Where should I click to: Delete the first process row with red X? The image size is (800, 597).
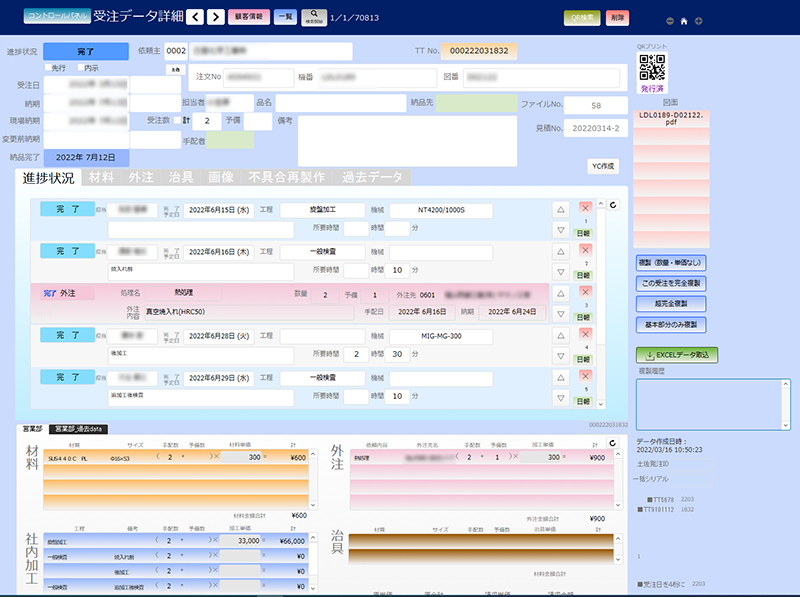point(585,206)
